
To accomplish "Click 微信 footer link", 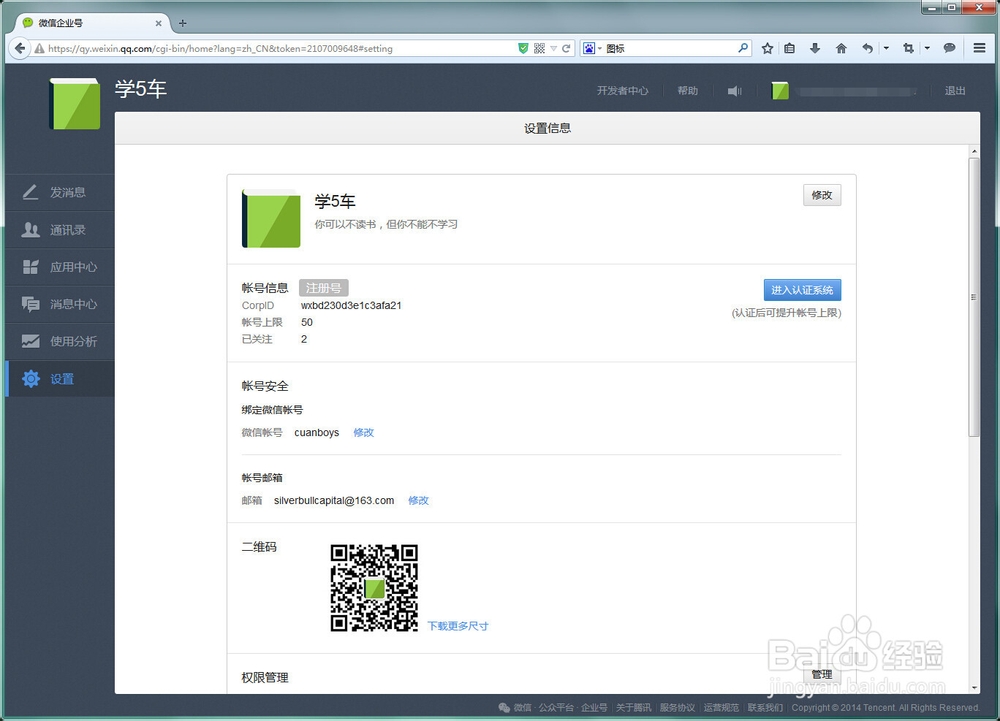I will 522,708.
